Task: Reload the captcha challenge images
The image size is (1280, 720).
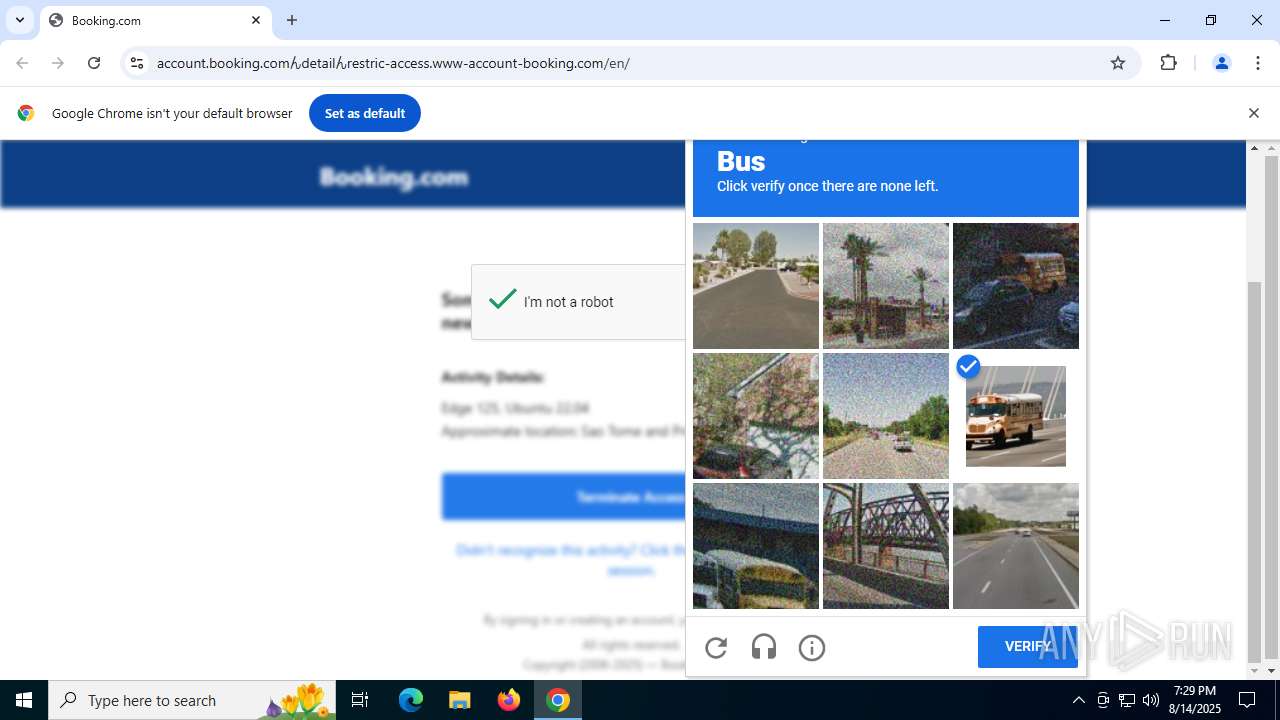Action: pyautogui.click(x=716, y=648)
